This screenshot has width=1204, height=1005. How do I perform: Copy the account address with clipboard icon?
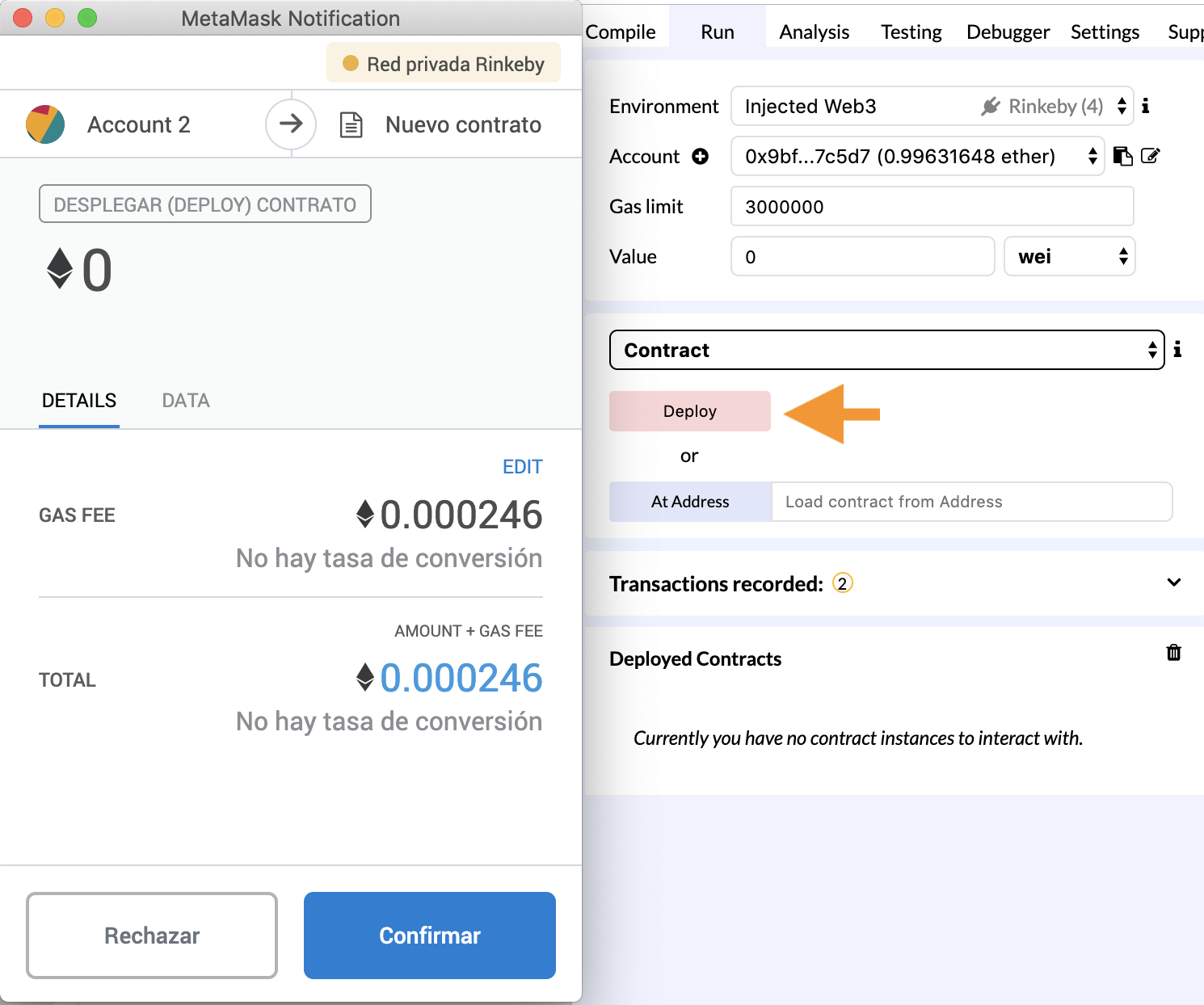click(1122, 156)
